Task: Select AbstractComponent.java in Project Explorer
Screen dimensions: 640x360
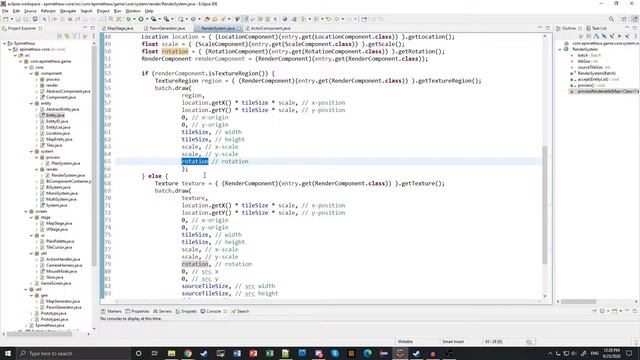Action: tap(65, 91)
